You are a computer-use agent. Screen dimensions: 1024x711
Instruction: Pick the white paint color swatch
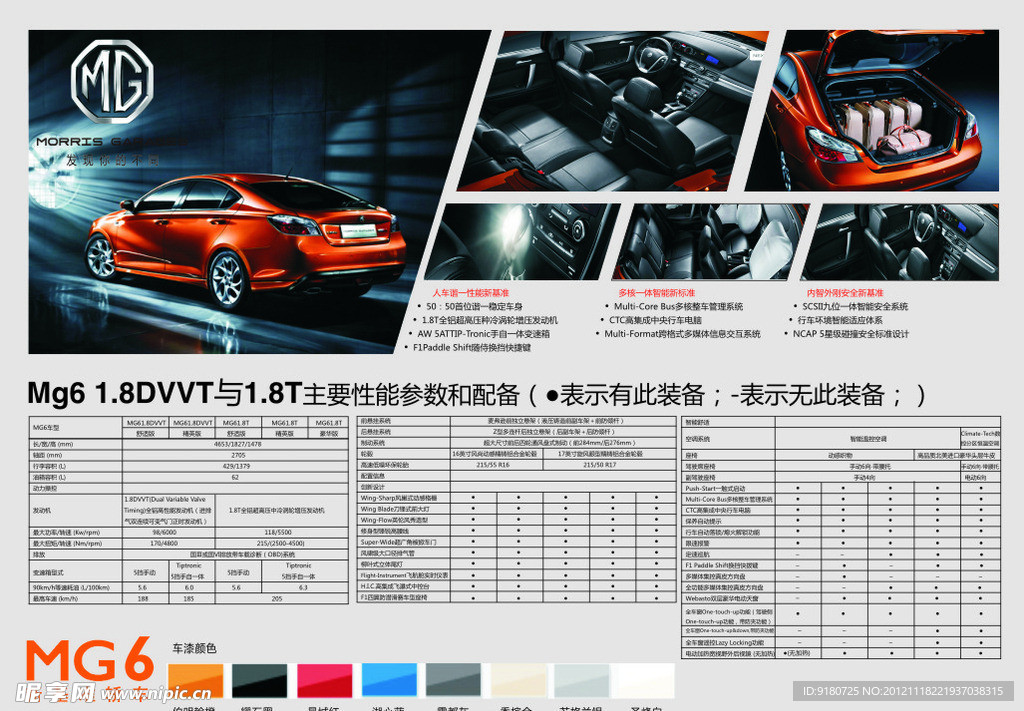tap(647, 681)
